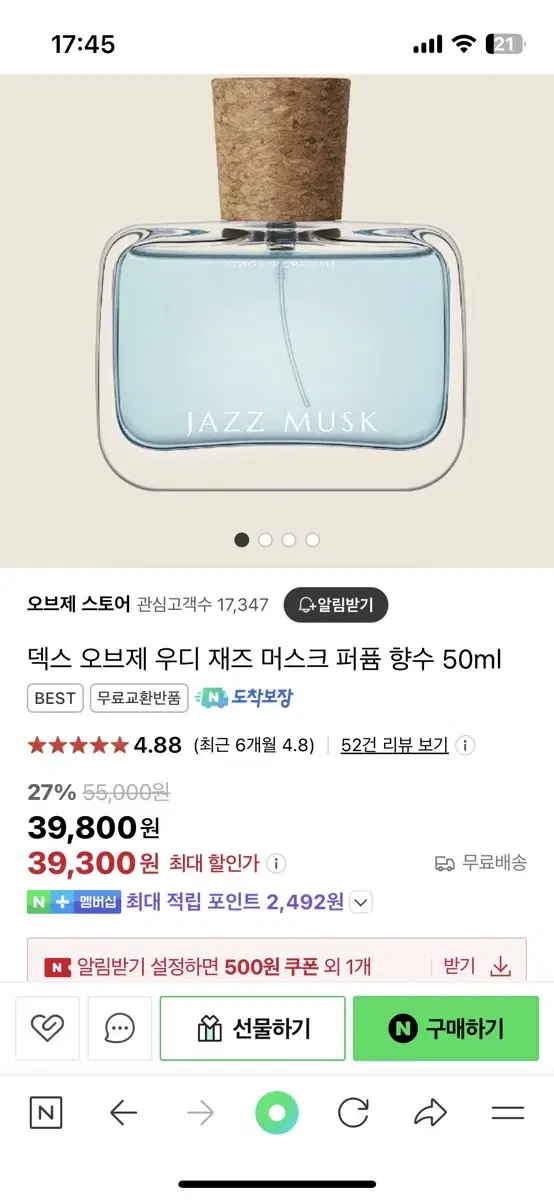Tap 선물하기 gift button
Screen dimensions: 554x1200
coord(253,1028)
